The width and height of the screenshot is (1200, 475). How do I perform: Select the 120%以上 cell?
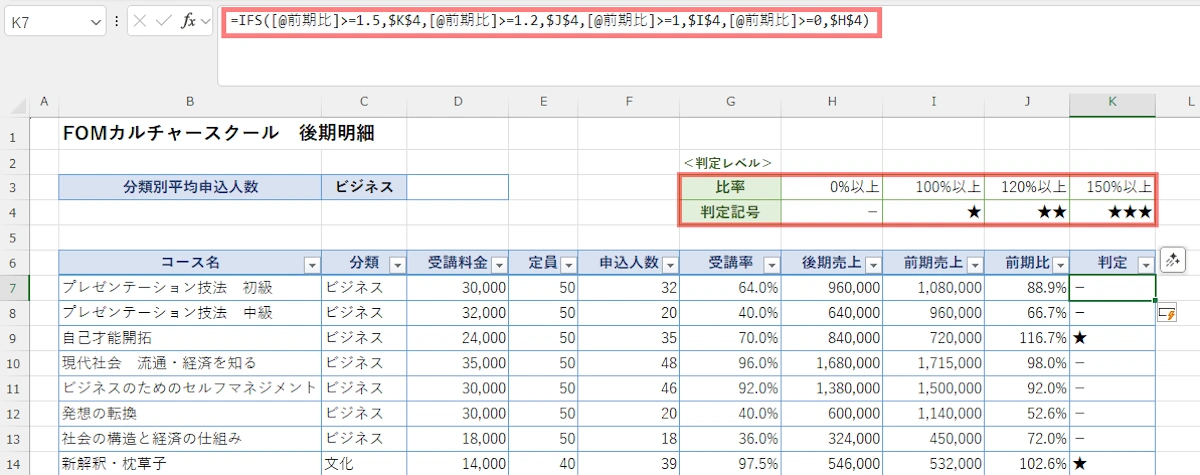tap(1026, 187)
